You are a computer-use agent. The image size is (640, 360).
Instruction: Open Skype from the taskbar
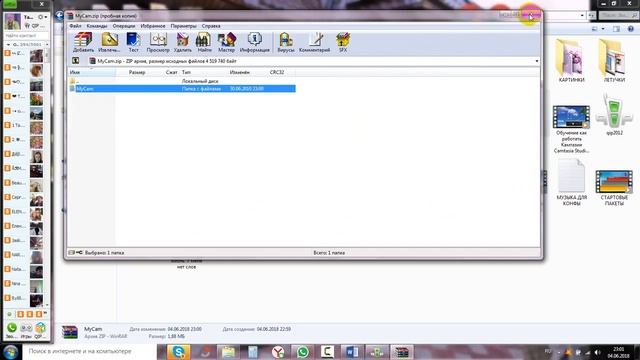click(x=178, y=352)
